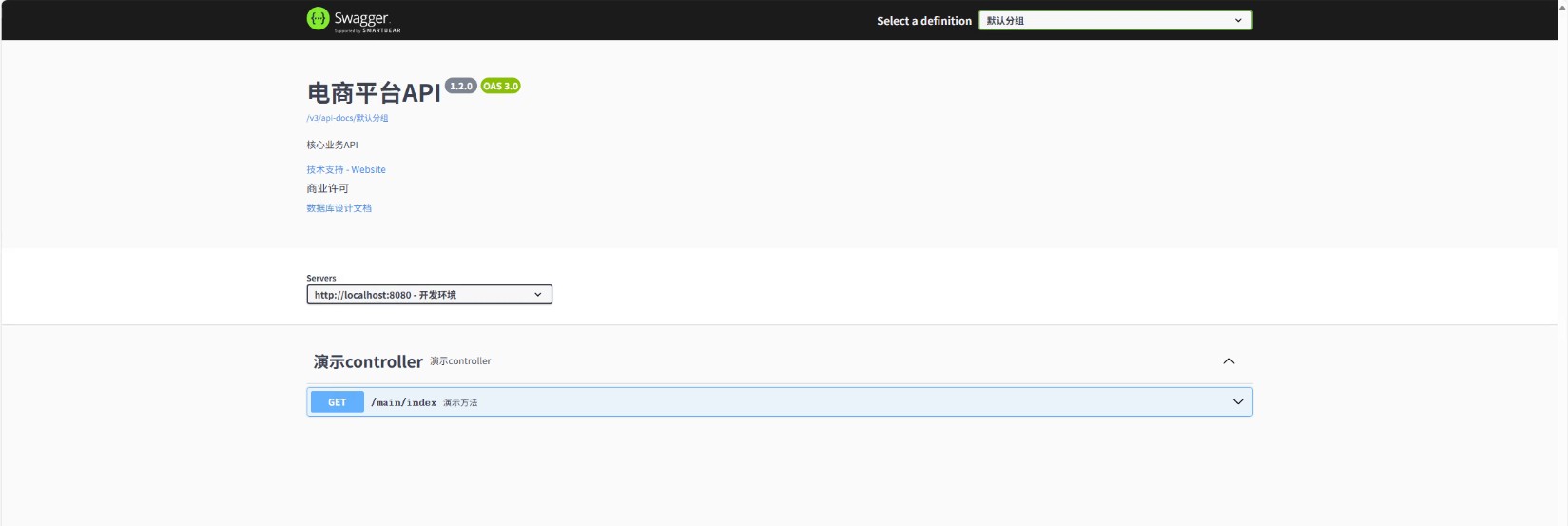
Task: Click the arrow on the 默认分组 select box
Action: (1238, 21)
